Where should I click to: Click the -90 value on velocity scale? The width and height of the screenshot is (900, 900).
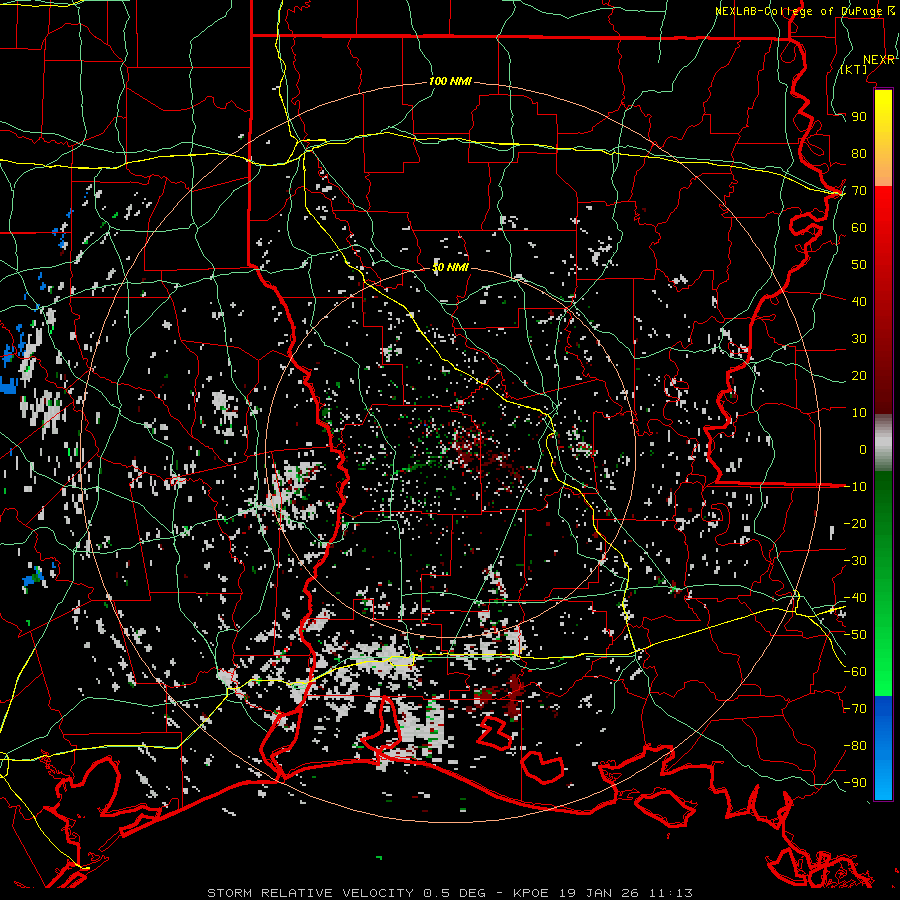(855, 783)
